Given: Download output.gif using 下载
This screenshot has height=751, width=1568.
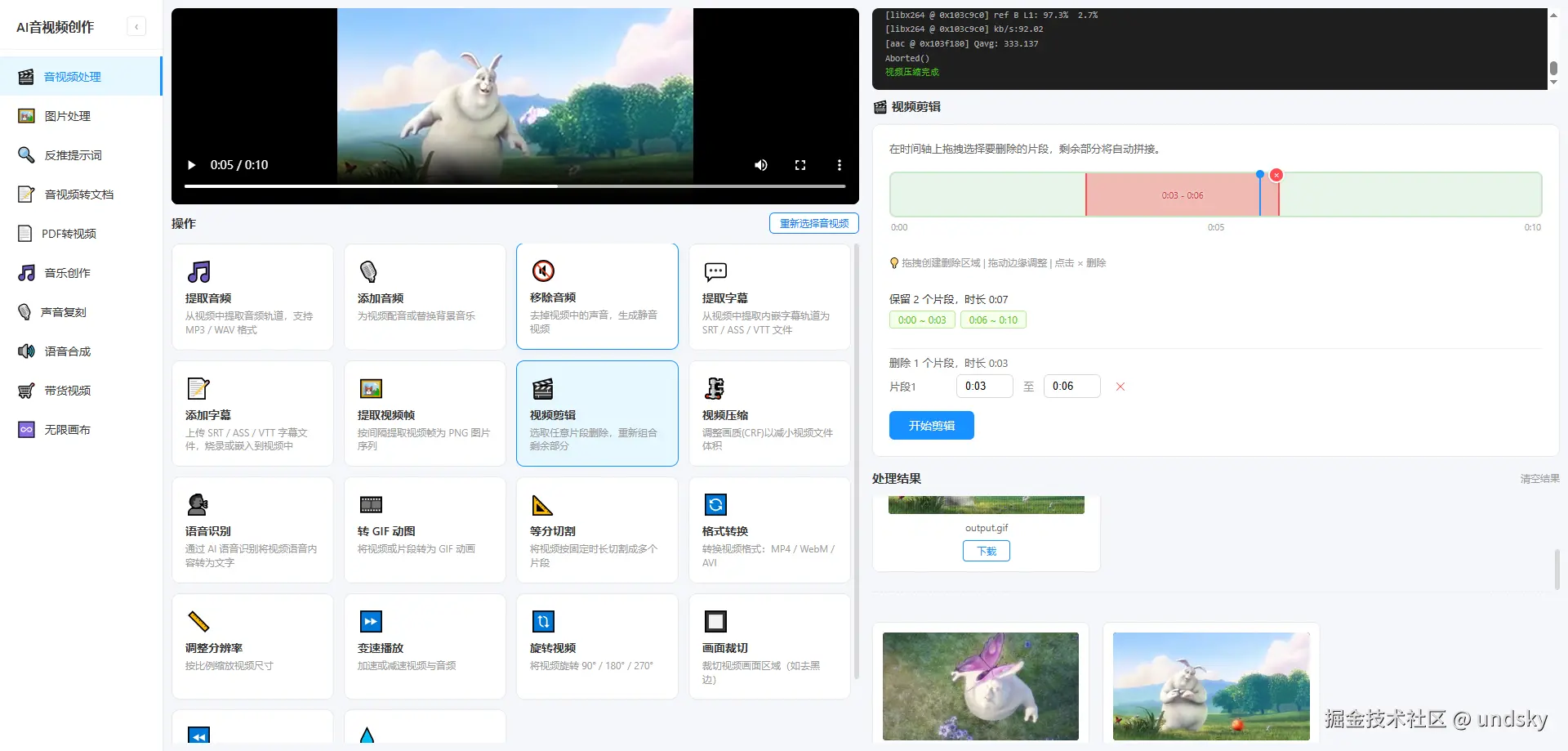Looking at the screenshot, I should (x=986, y=550).
